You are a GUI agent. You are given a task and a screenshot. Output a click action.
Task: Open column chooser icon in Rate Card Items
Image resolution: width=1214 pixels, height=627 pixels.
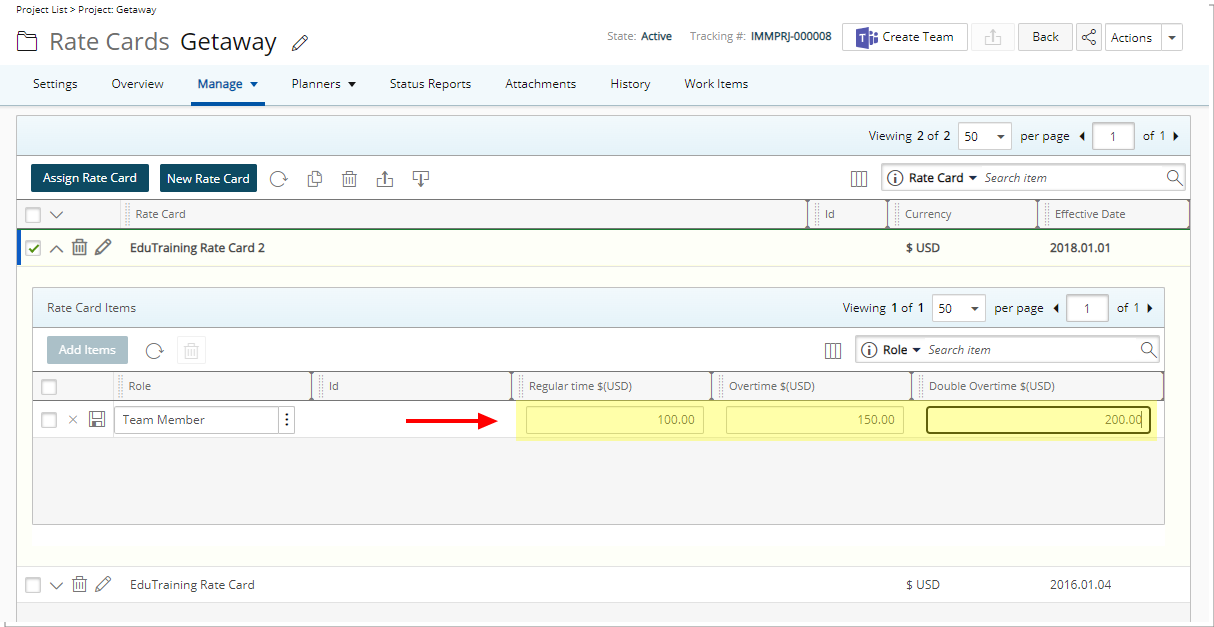832,351
